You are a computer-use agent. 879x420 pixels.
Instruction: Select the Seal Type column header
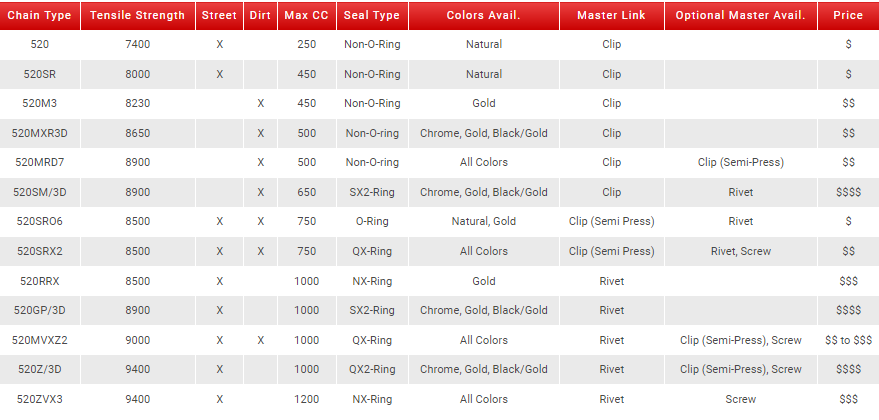[x=371, y=16]
